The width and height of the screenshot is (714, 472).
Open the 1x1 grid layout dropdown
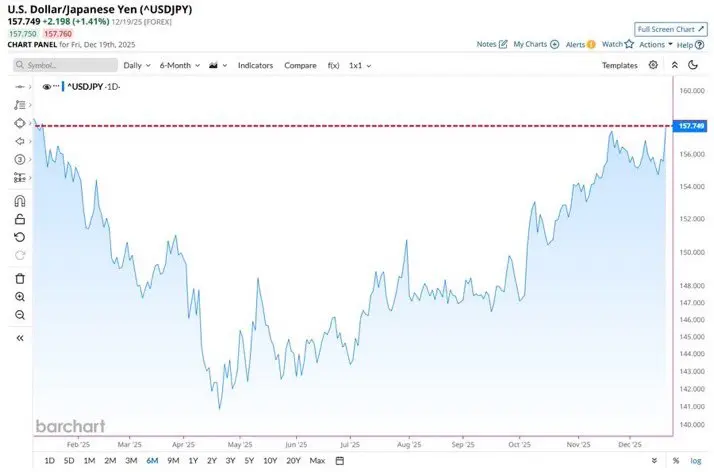coord(360,65)
